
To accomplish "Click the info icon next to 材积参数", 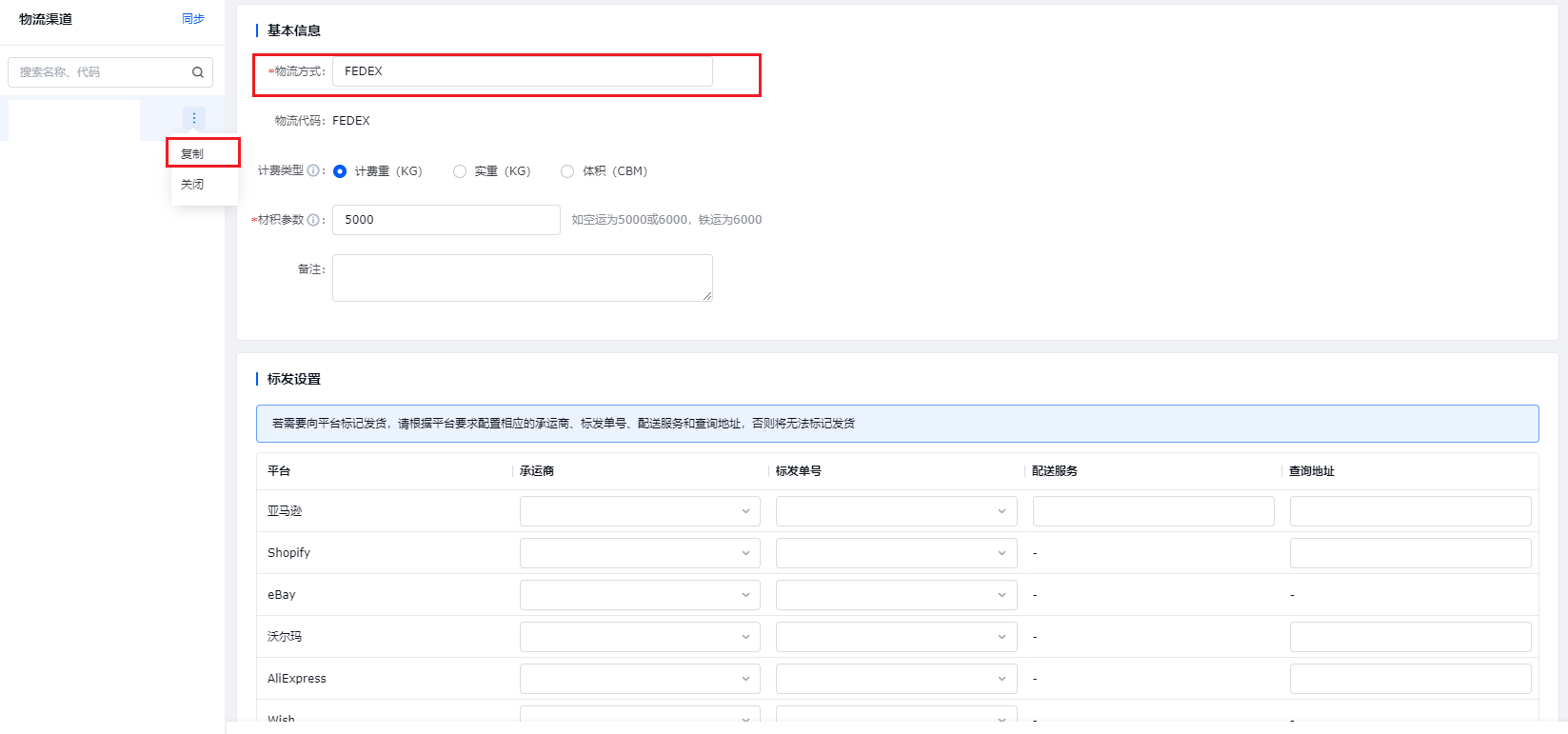I will (x=313, y=220).
